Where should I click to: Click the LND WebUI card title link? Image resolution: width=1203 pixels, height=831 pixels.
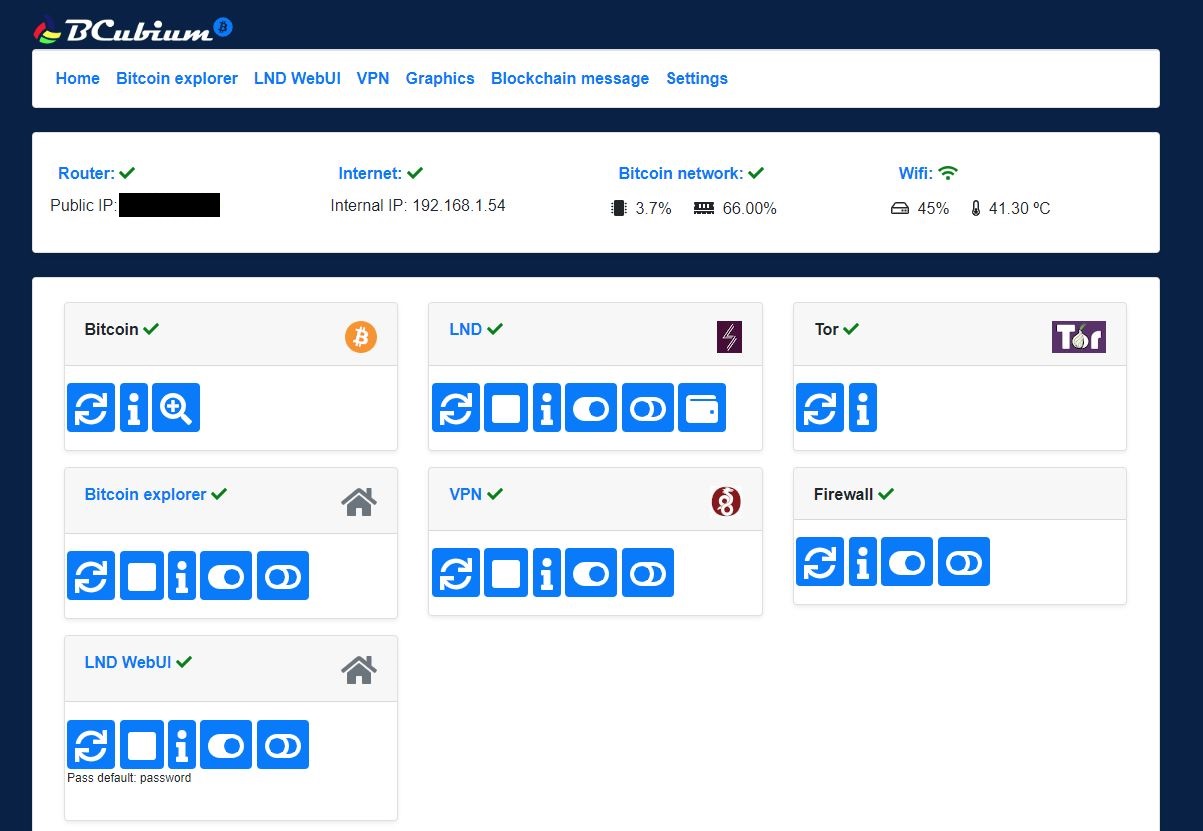(x=128, y=662)
